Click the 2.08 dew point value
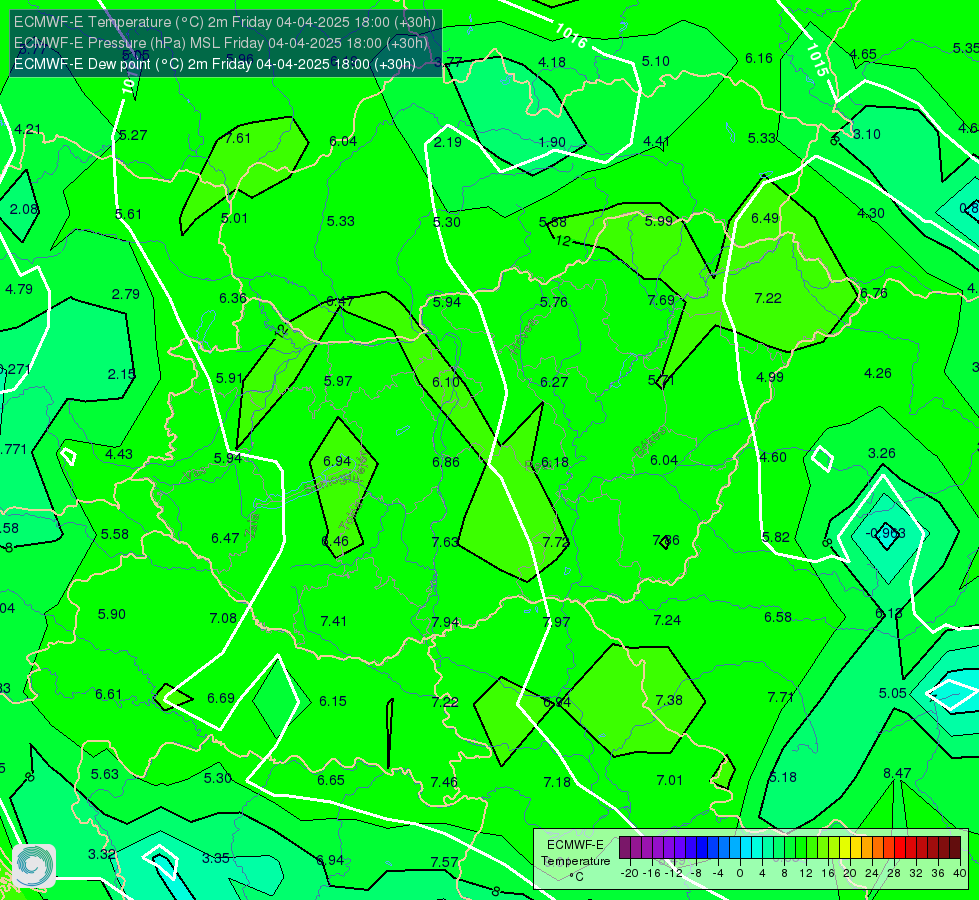Viewport: 979px width, 900px height. pos(24,209)
